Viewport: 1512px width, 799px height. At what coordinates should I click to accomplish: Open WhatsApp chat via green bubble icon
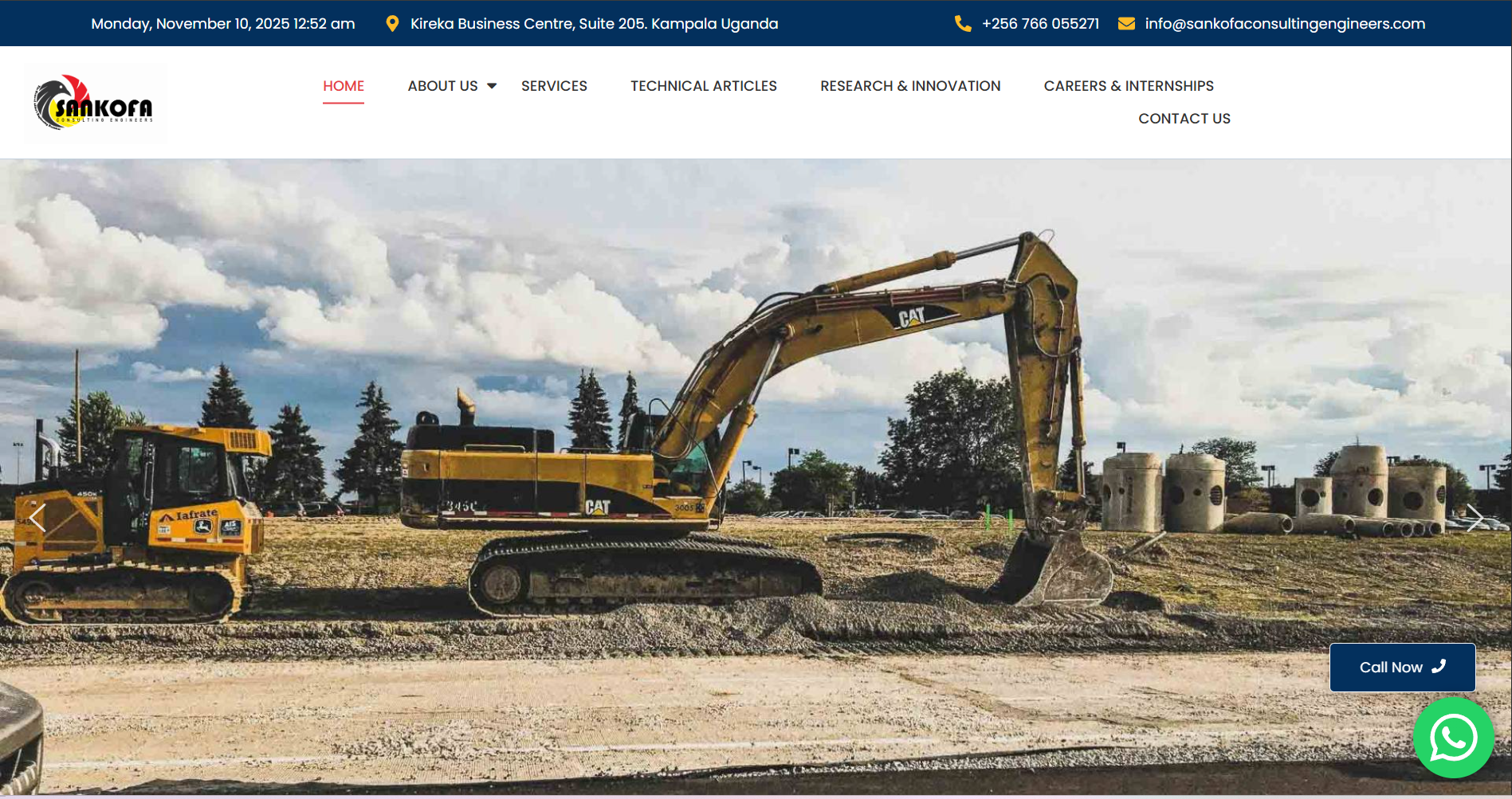[x=1453, y=737]
